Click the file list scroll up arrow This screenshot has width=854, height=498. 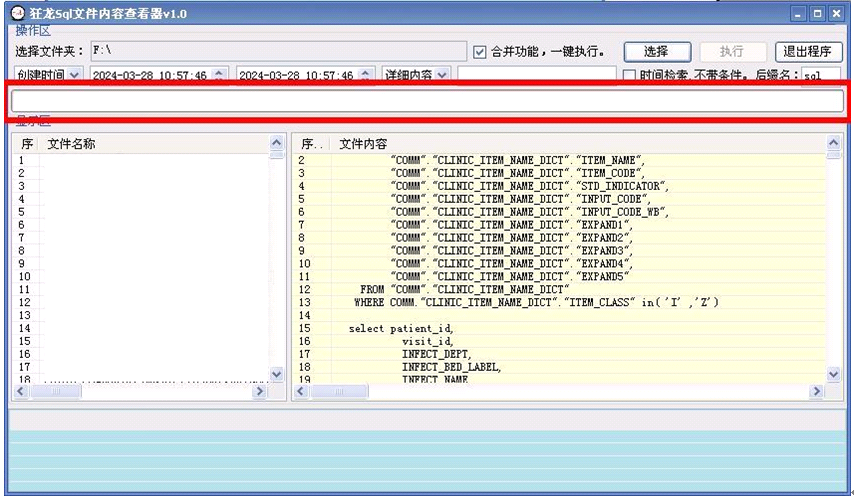tap(277, 143)
